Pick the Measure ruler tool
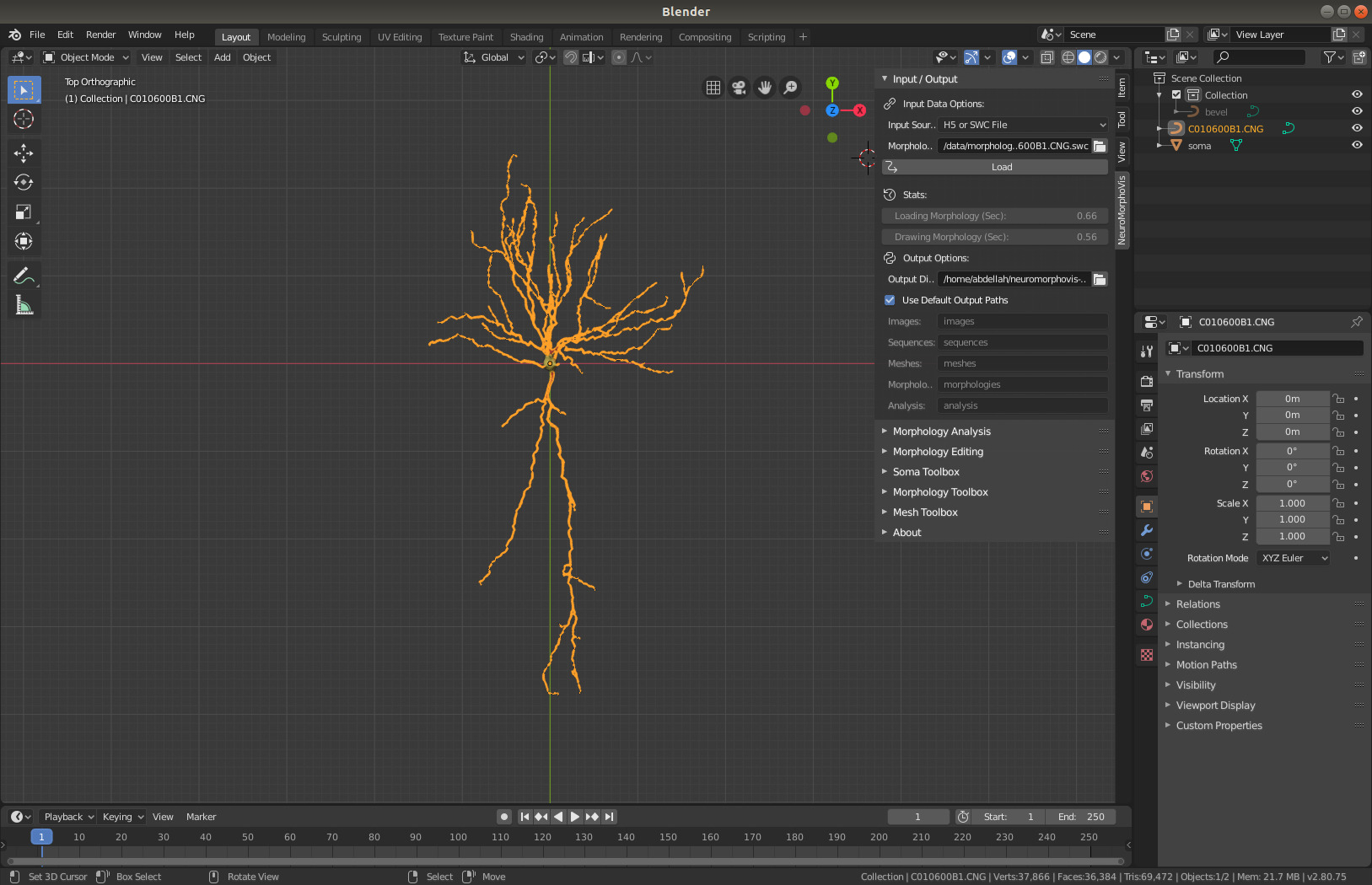Screen dimensions: 1372x885 24,305
